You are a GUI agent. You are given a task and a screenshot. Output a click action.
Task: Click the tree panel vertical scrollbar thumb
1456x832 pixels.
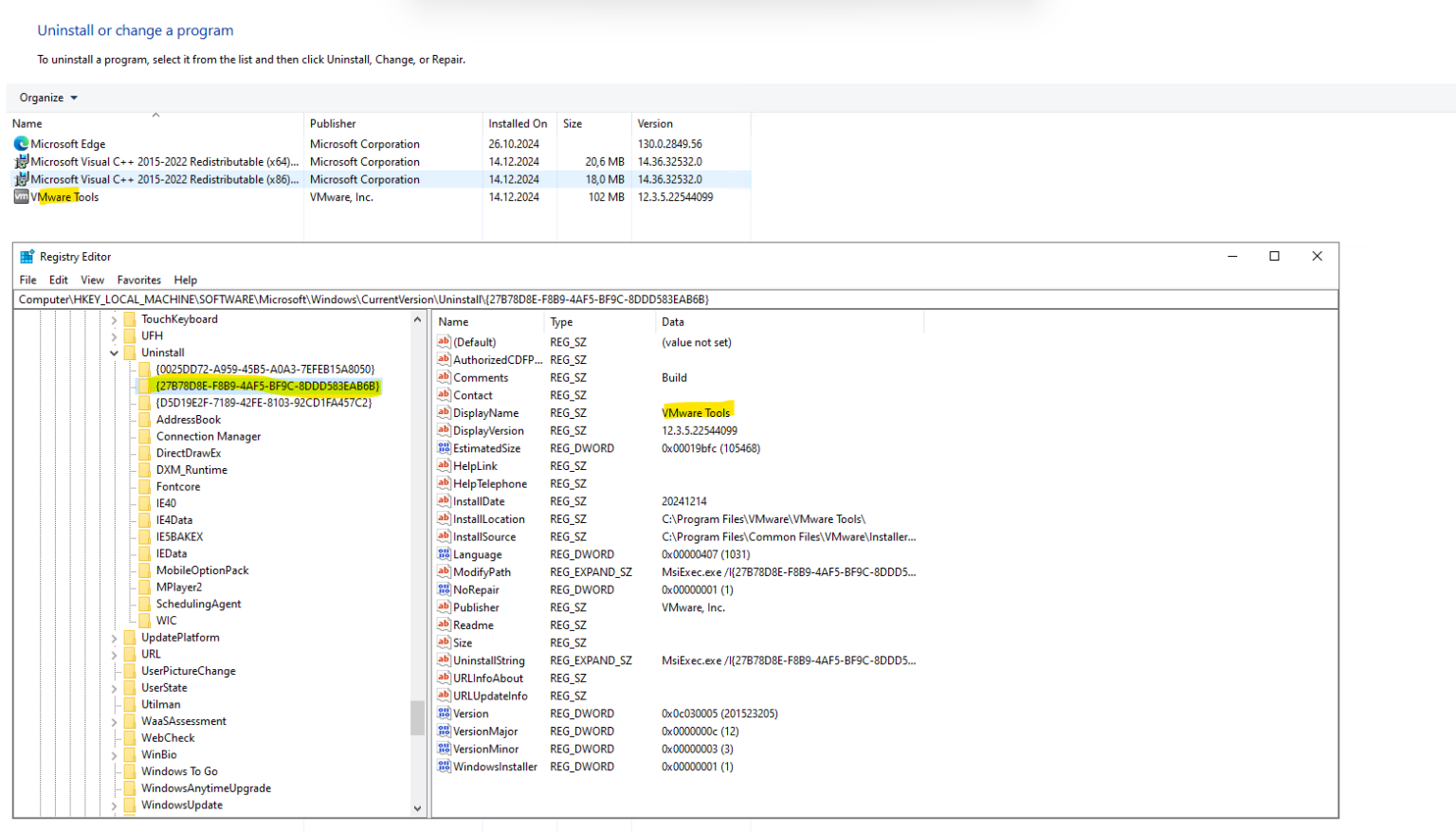pos(418,718)
